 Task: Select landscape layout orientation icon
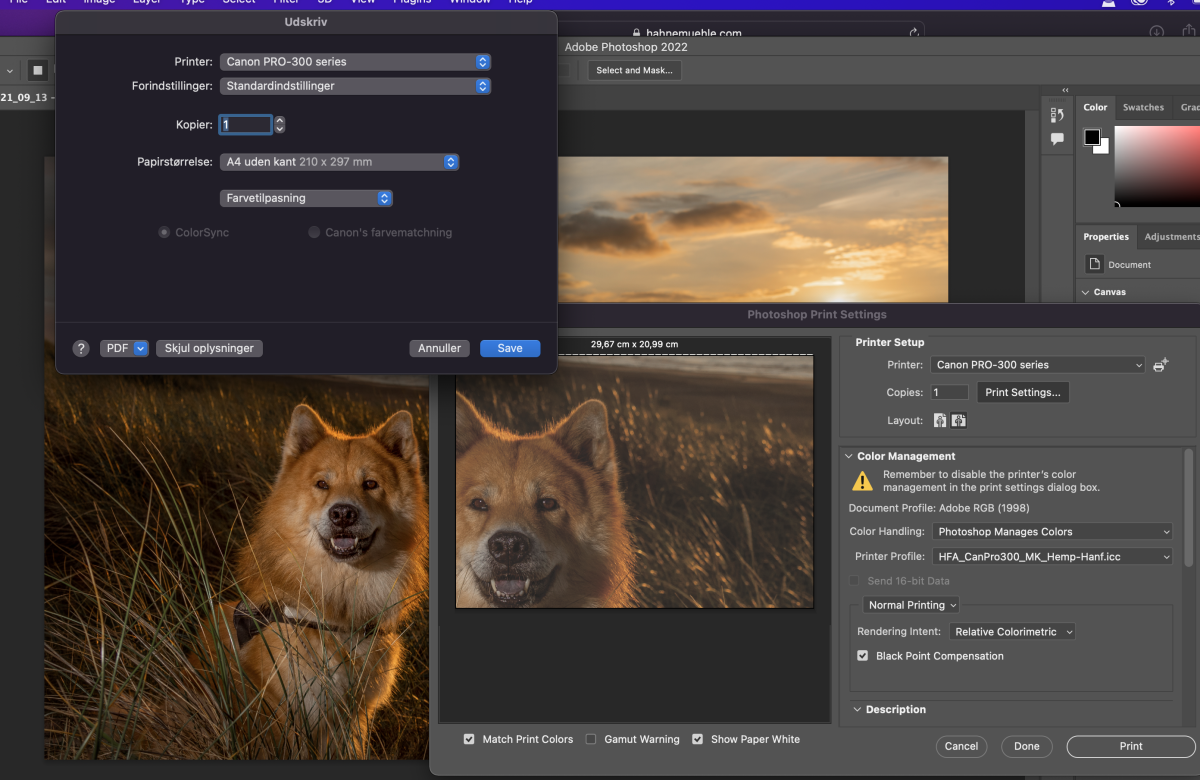point(959,421)
